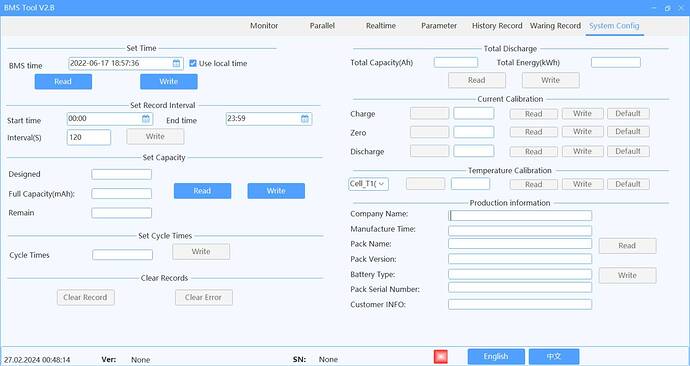Switch language to English
Screen dimensions: 690x366
496,357
